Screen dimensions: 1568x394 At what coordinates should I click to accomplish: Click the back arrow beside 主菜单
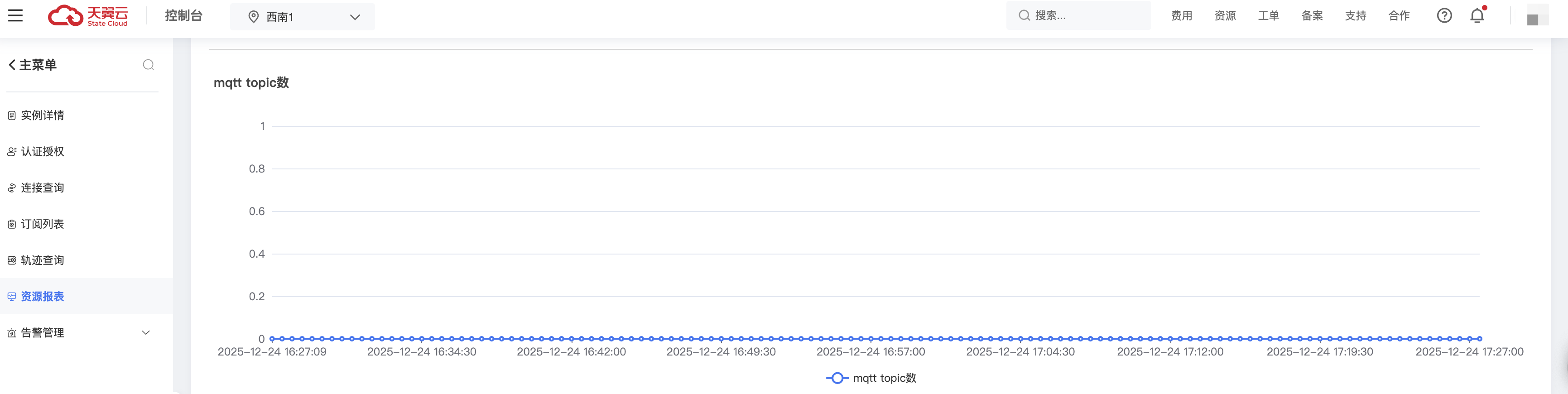click(12, 65)
